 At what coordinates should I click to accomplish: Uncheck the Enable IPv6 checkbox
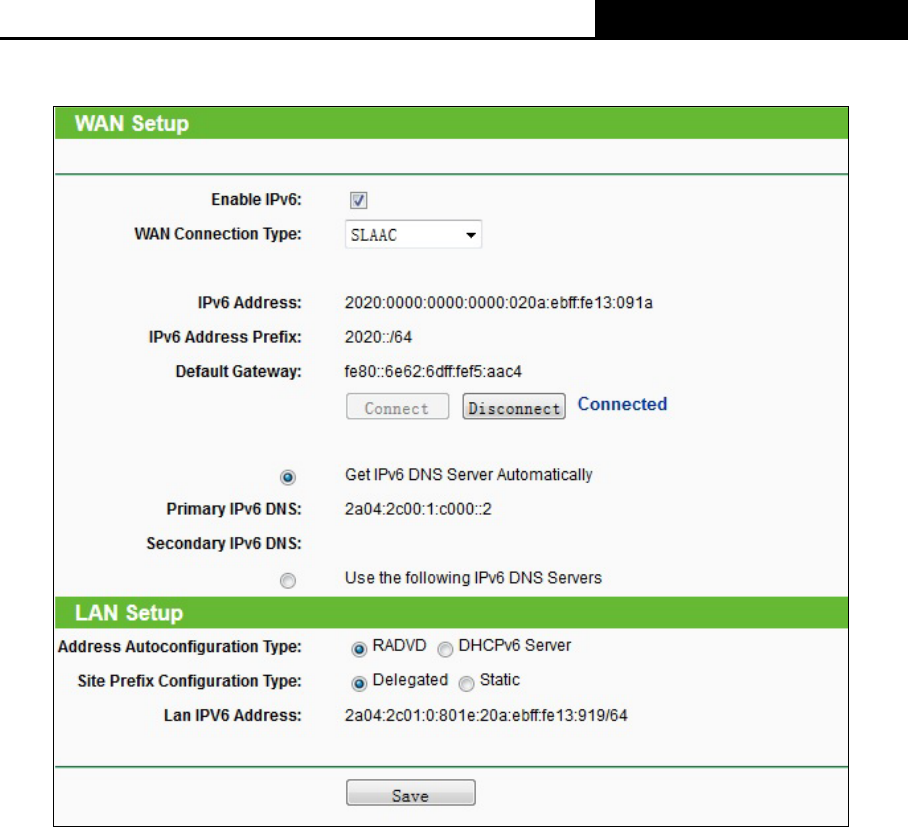[358, 200]
